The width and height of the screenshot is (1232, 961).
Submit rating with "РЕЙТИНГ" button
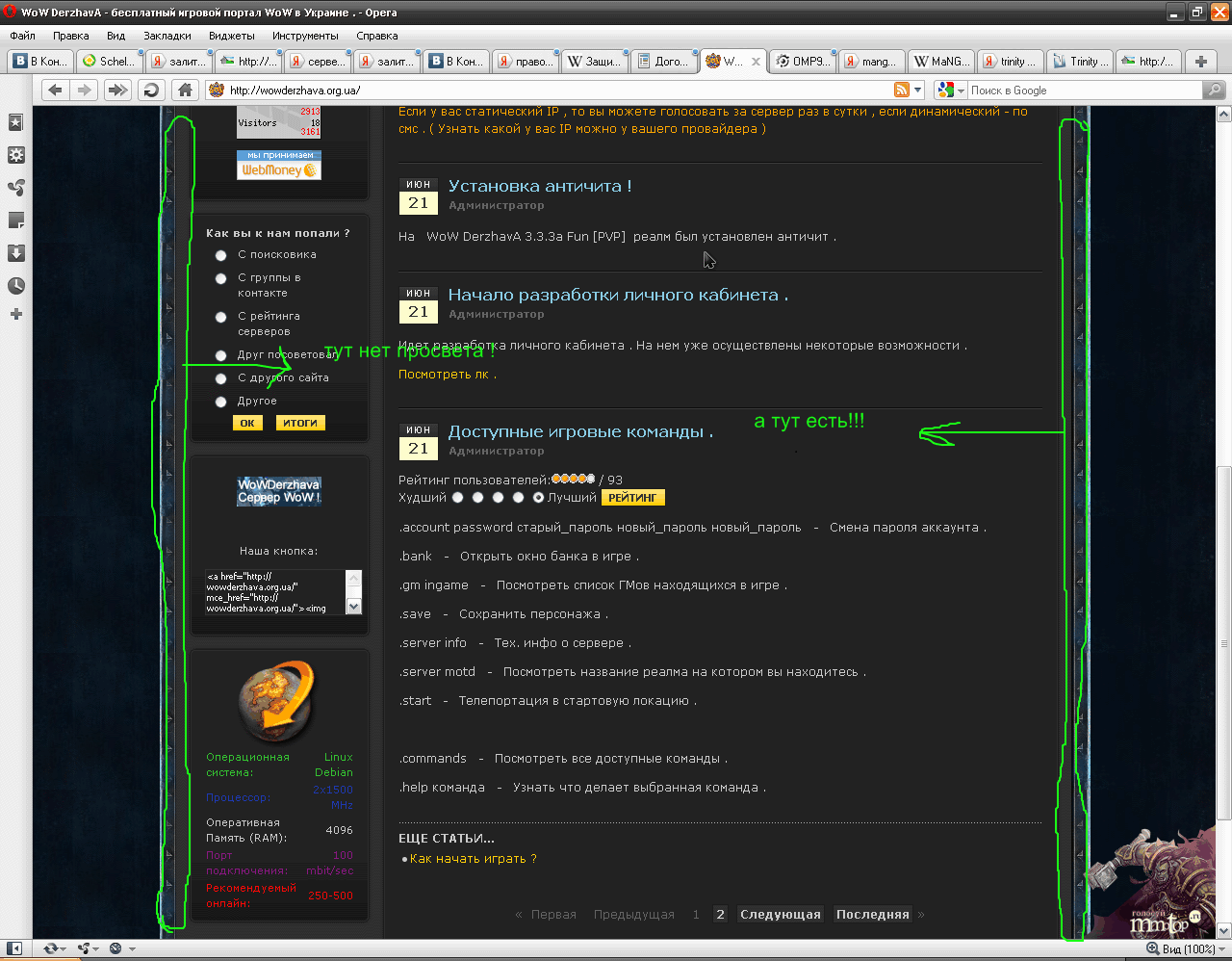click(632, 498)
